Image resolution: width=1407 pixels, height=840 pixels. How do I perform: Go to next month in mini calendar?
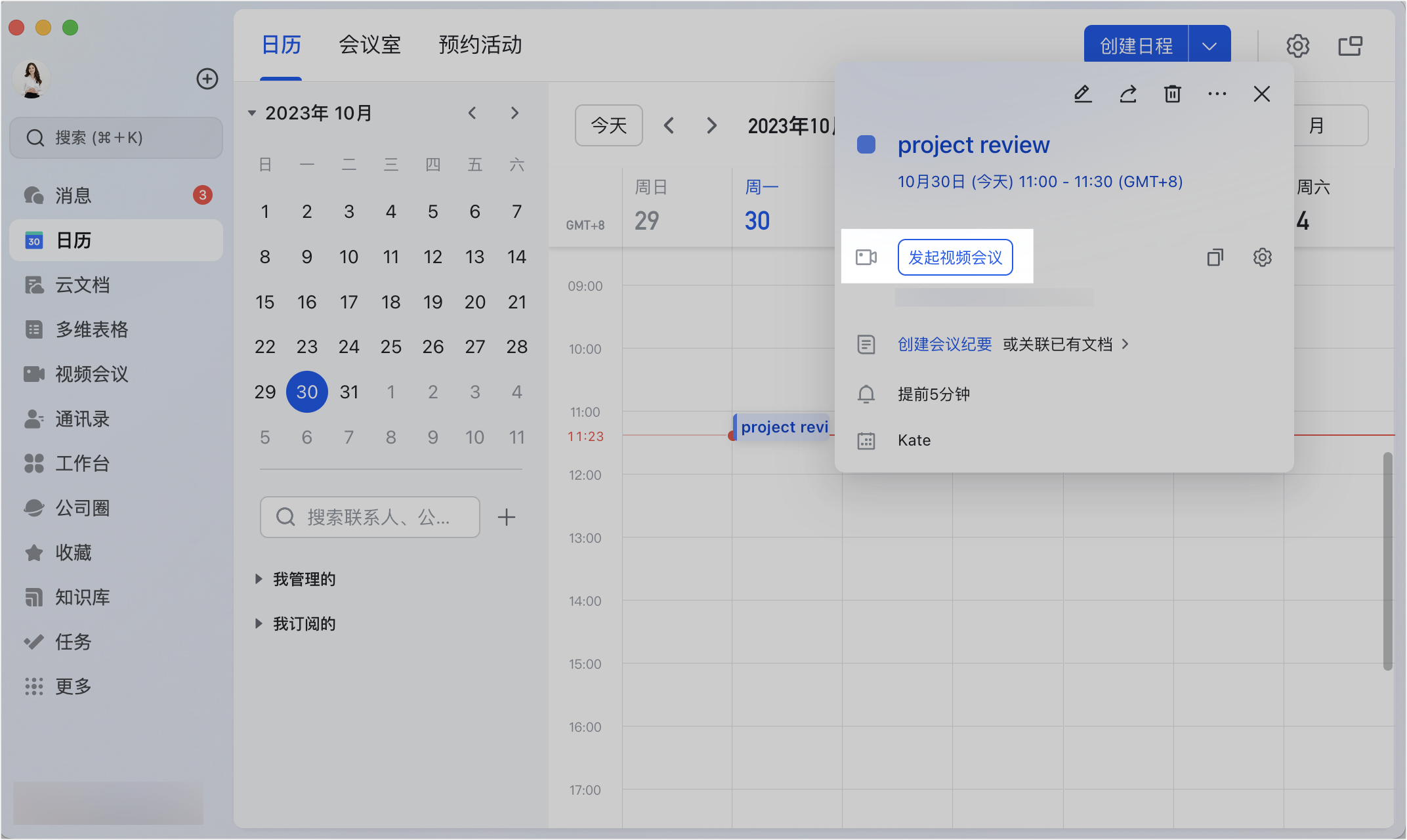click(x=515, y=113)
